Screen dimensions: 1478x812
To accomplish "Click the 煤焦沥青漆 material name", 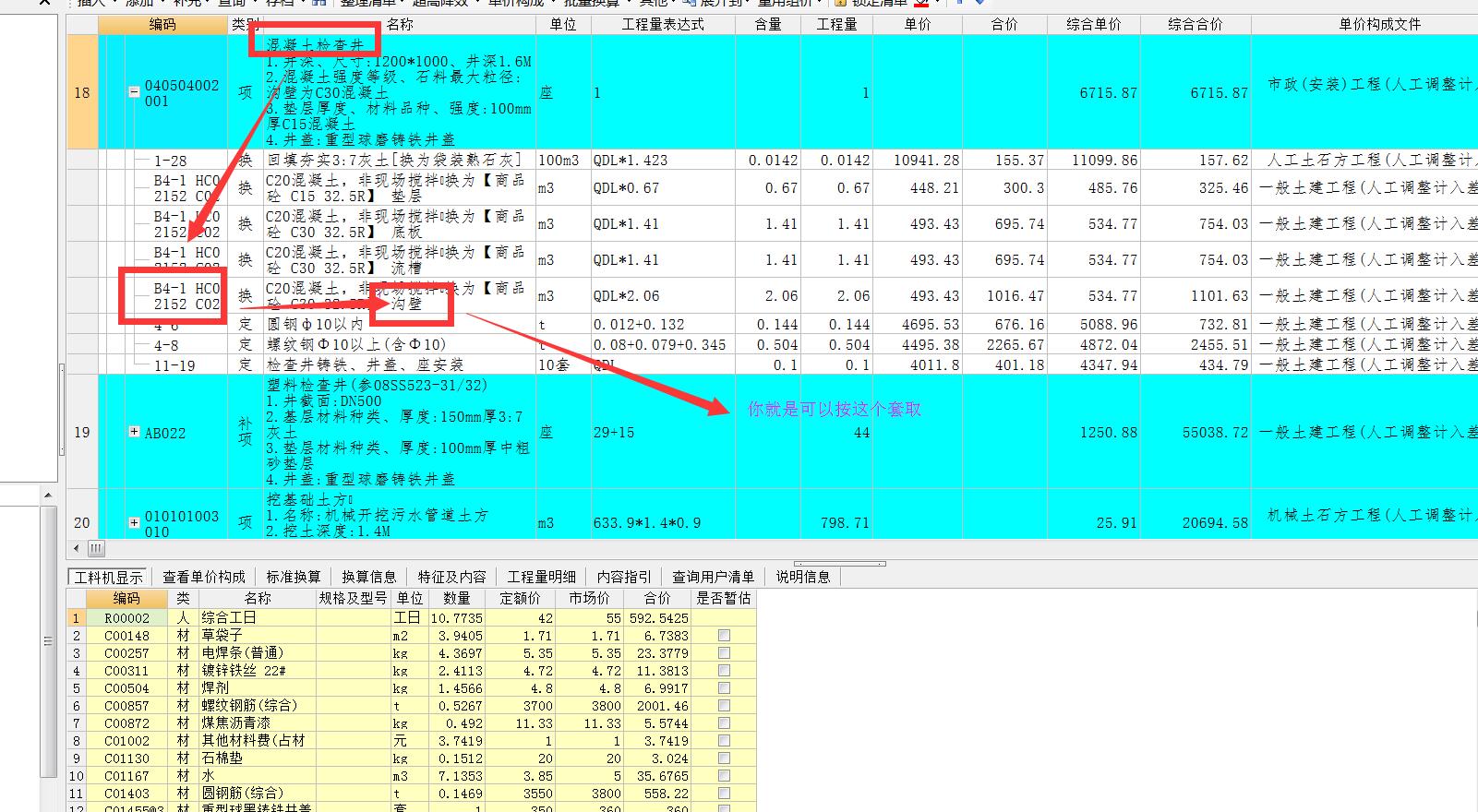I will [238, 723].
